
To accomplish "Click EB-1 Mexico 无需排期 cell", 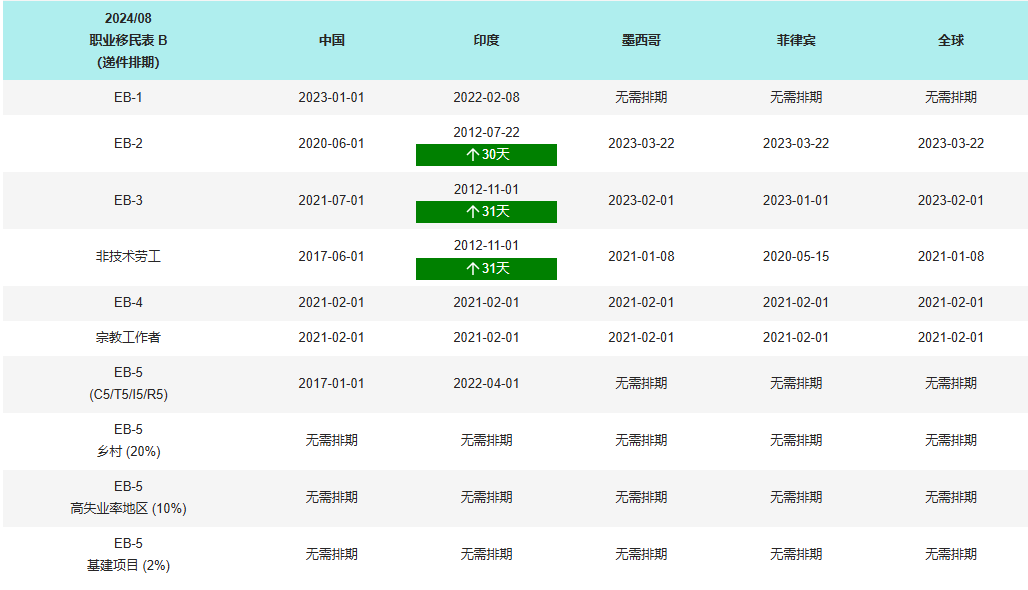I will tap(641, 97).
